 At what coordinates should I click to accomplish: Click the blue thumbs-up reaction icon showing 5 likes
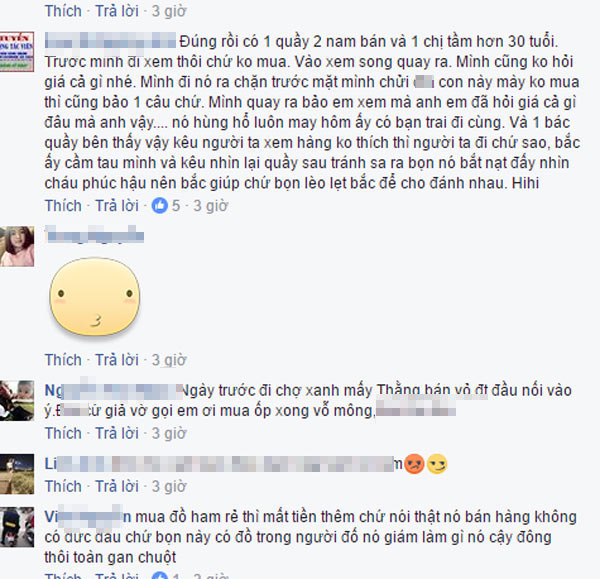[x=160, y=206]
